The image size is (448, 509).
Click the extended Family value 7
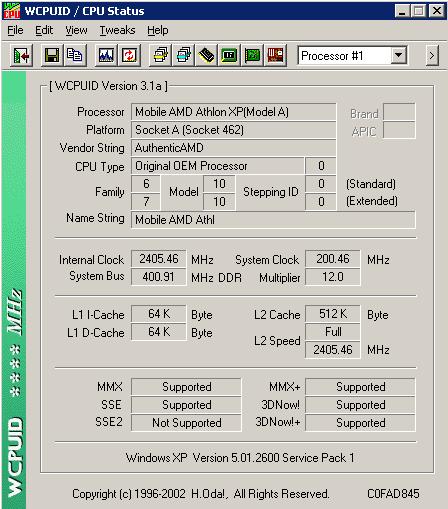tap(146, 202)
